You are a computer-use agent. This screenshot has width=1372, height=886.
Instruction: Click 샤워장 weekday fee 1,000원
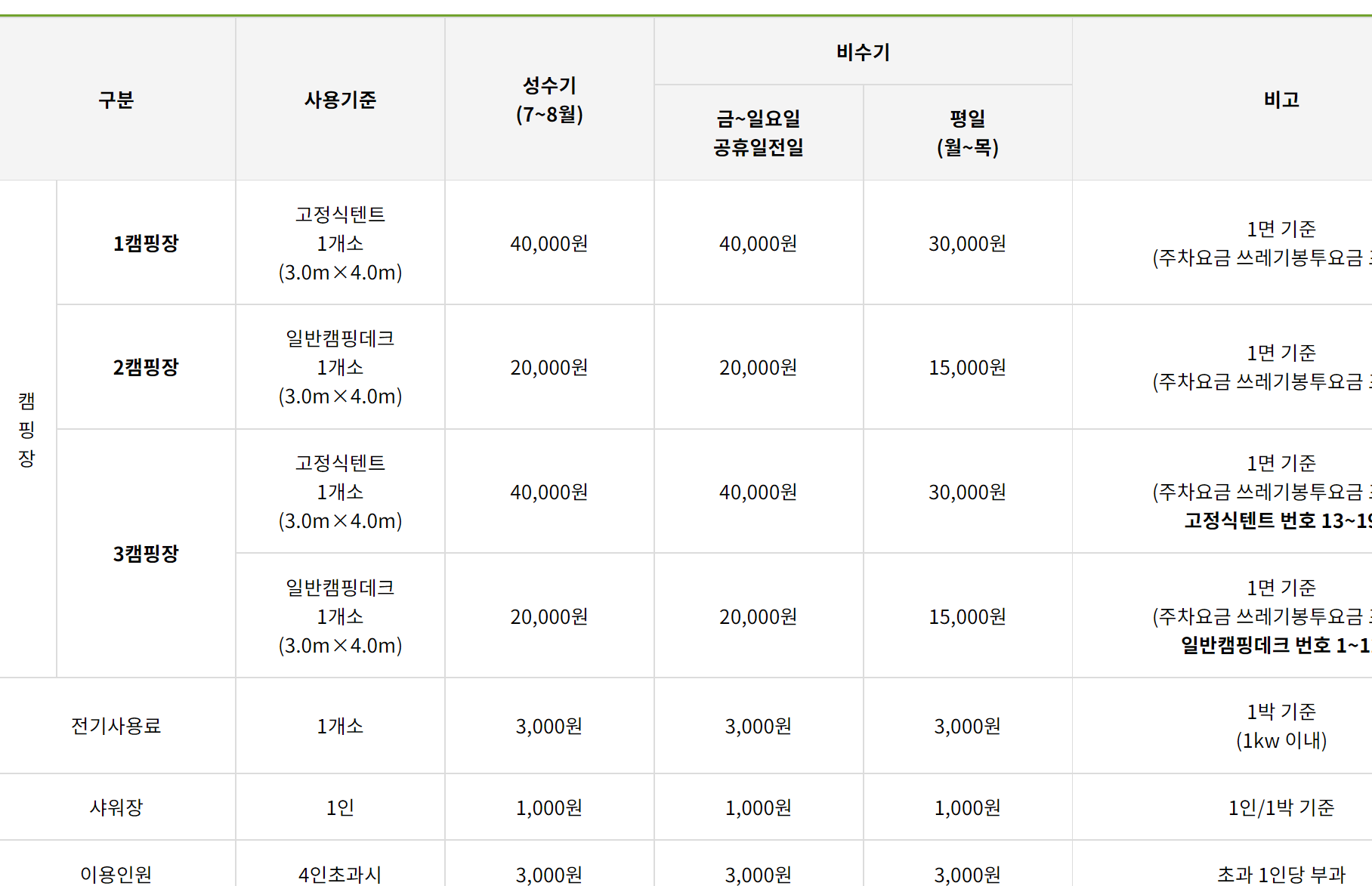tap(968, 807)
